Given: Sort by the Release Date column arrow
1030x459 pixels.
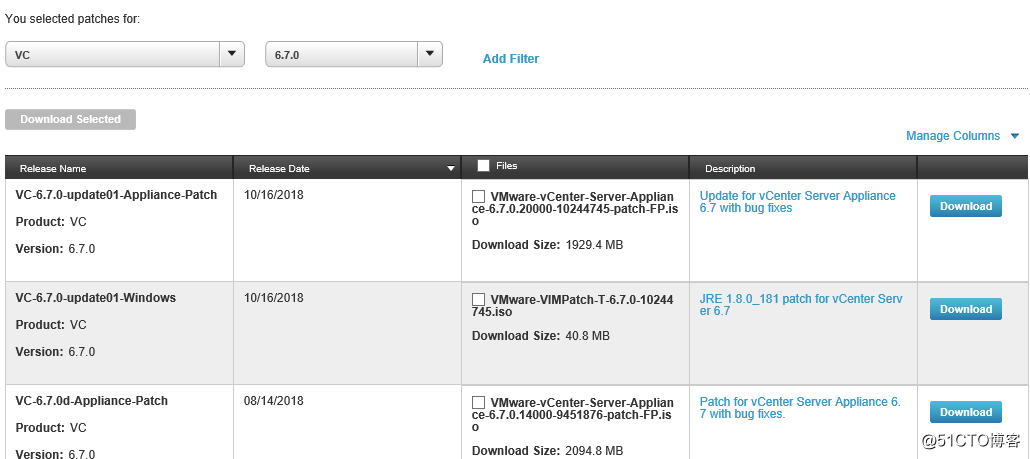Looking at the screenshot, I should tap(451, 169).
